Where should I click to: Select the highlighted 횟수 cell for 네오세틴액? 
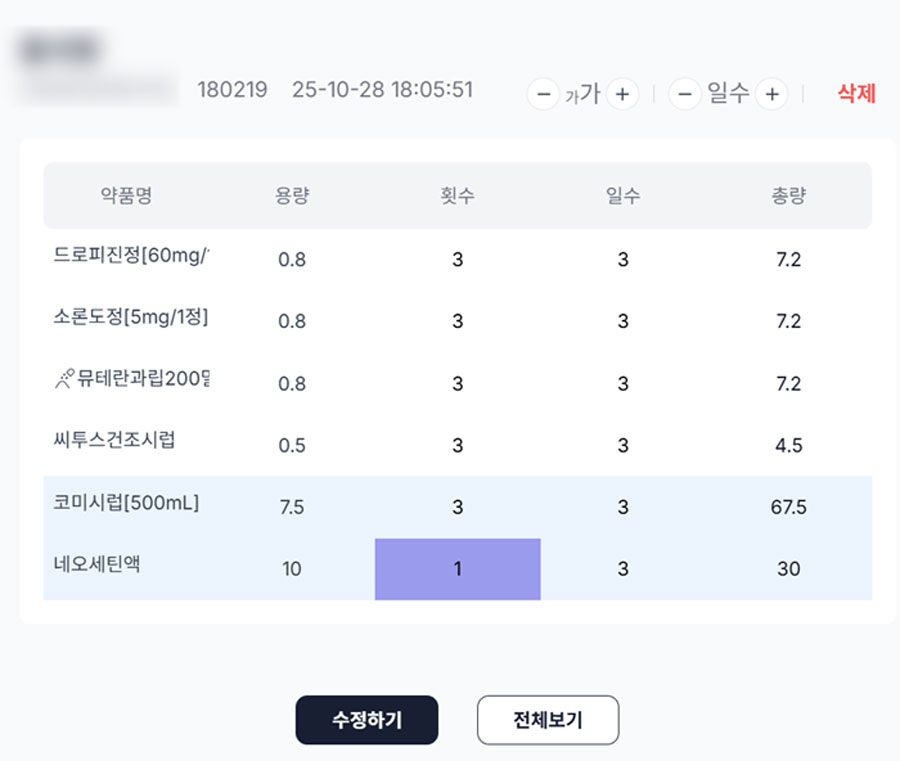[457, 569]
